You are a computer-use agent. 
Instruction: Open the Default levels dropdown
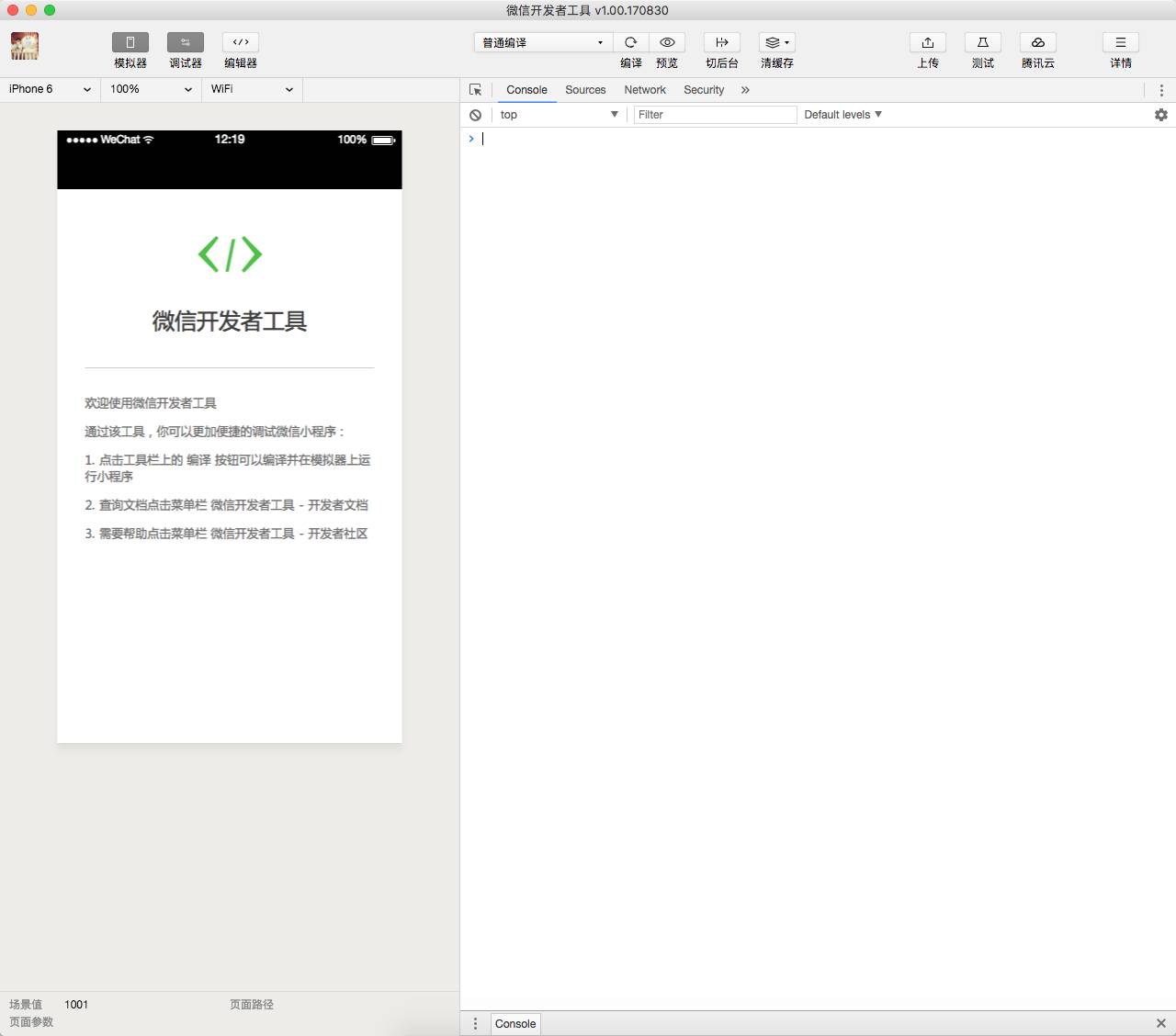(x=843, y=115)
